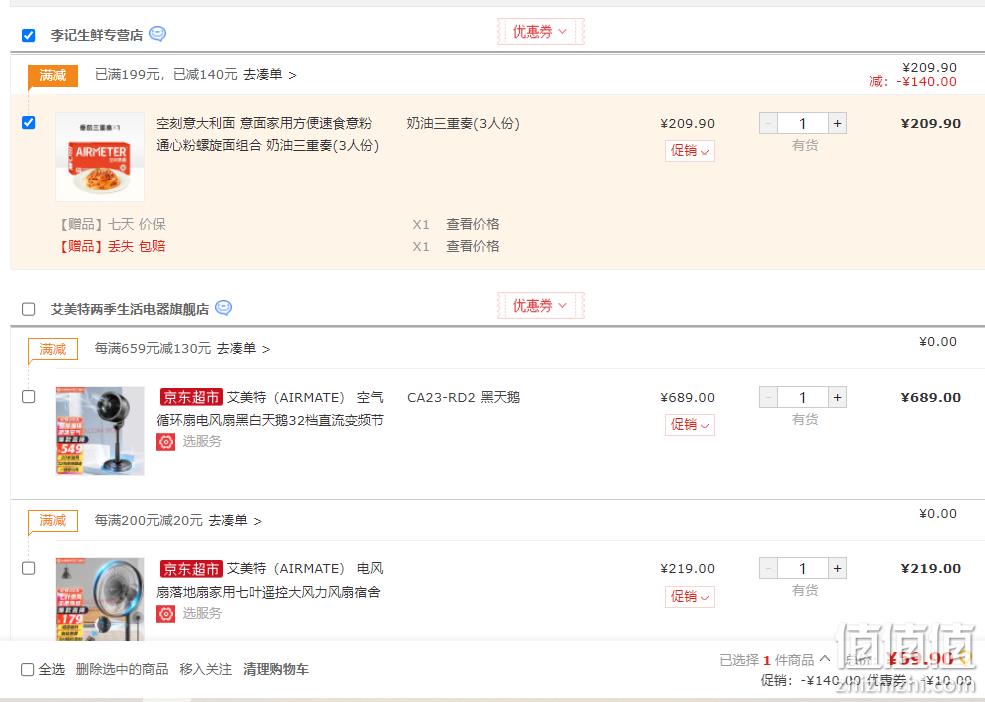Open the black circulation fan thumbnail
Screen dimensions: 985x702
click(100, 431)
